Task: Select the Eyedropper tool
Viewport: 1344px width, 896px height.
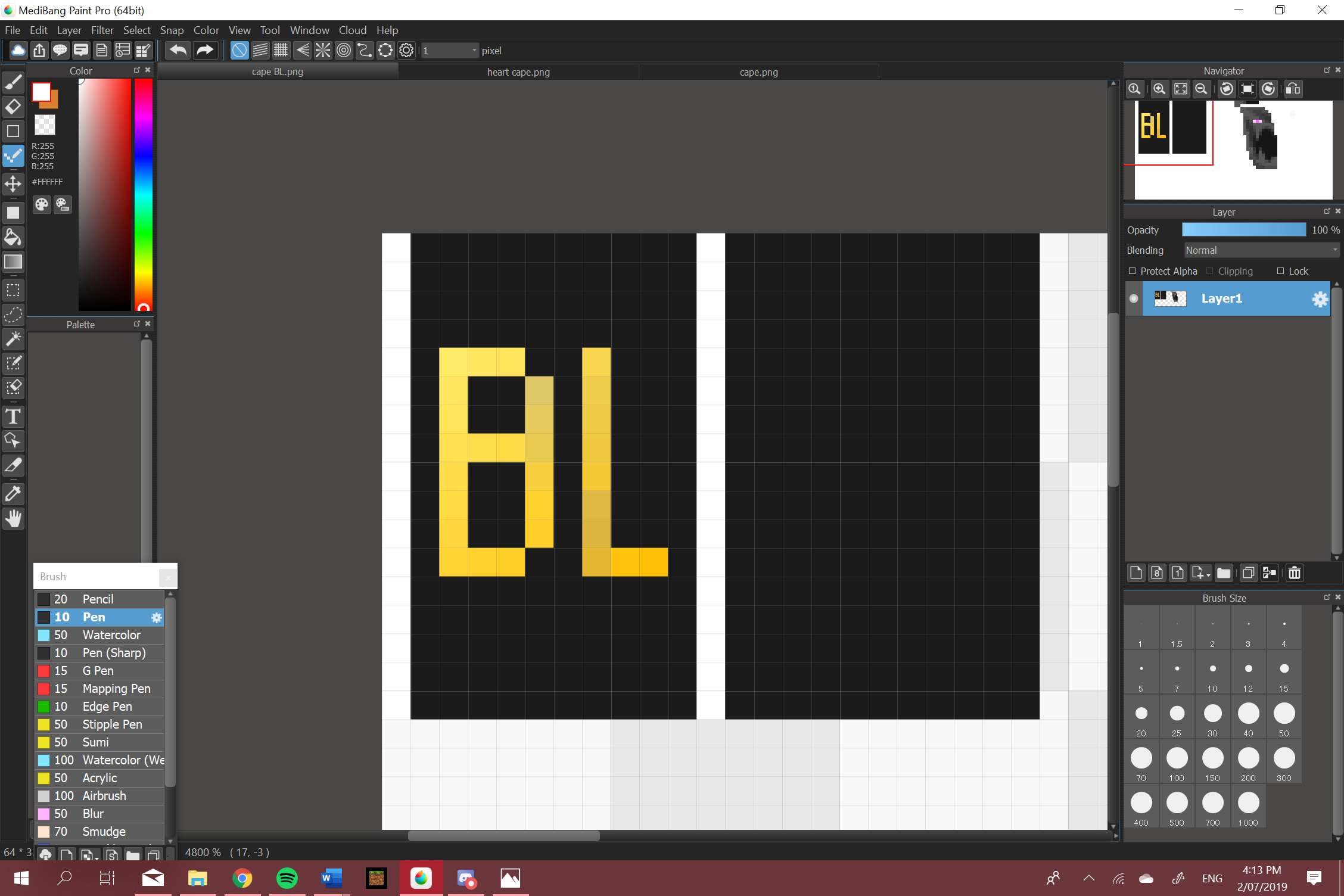Action: click(x=13, y=494)
